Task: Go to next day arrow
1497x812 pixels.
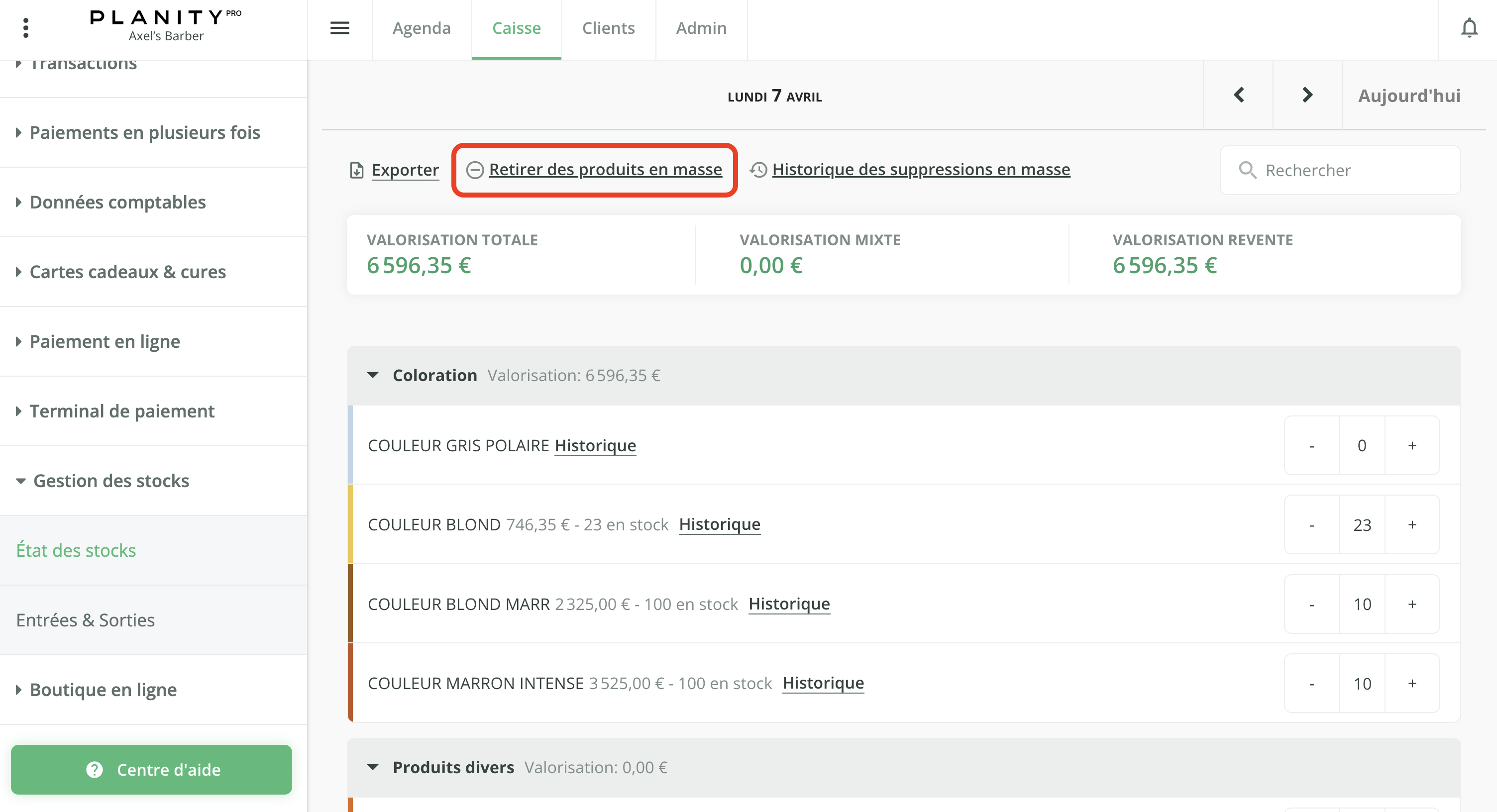Action: (x=1307, y=95)
